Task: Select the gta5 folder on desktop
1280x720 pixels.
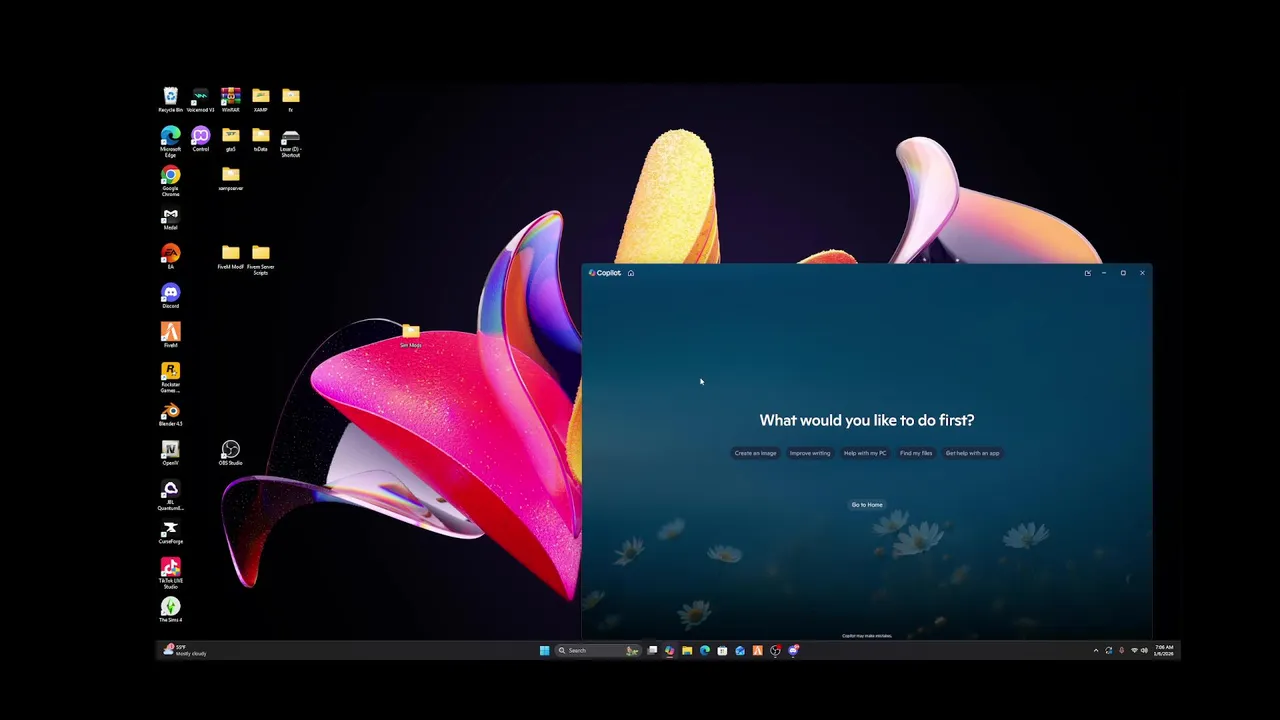Action: (230, 139)
